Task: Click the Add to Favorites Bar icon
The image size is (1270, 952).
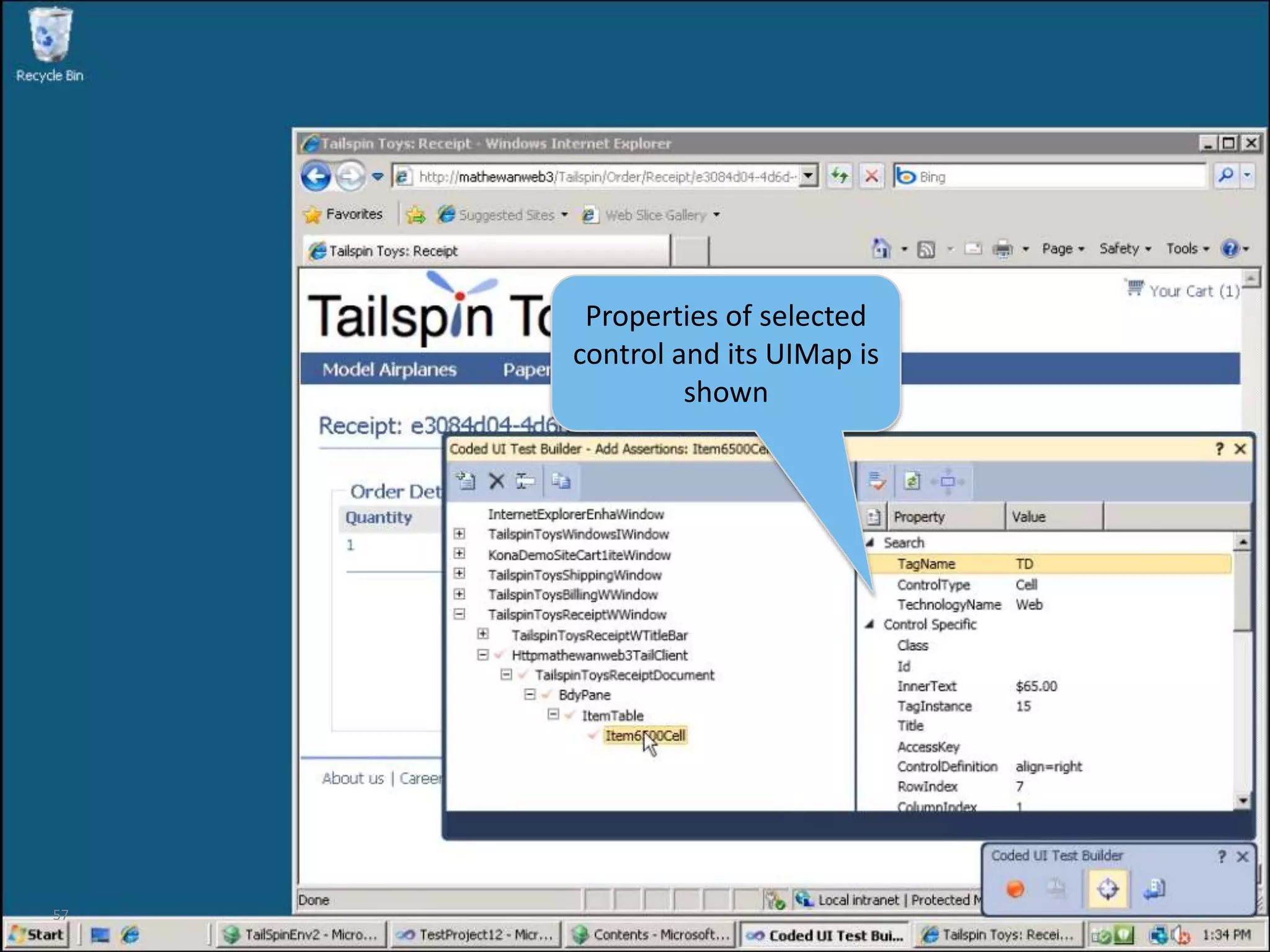Action: [x=415, y=215]
